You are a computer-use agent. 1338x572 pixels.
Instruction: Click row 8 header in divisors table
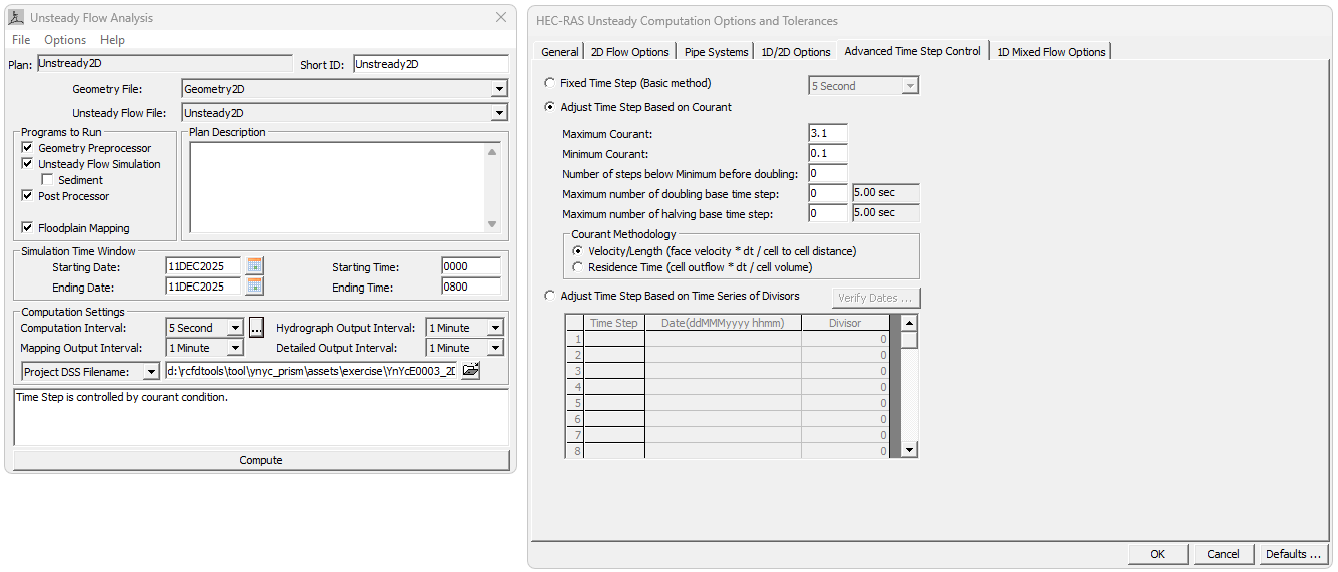(574, 451)
